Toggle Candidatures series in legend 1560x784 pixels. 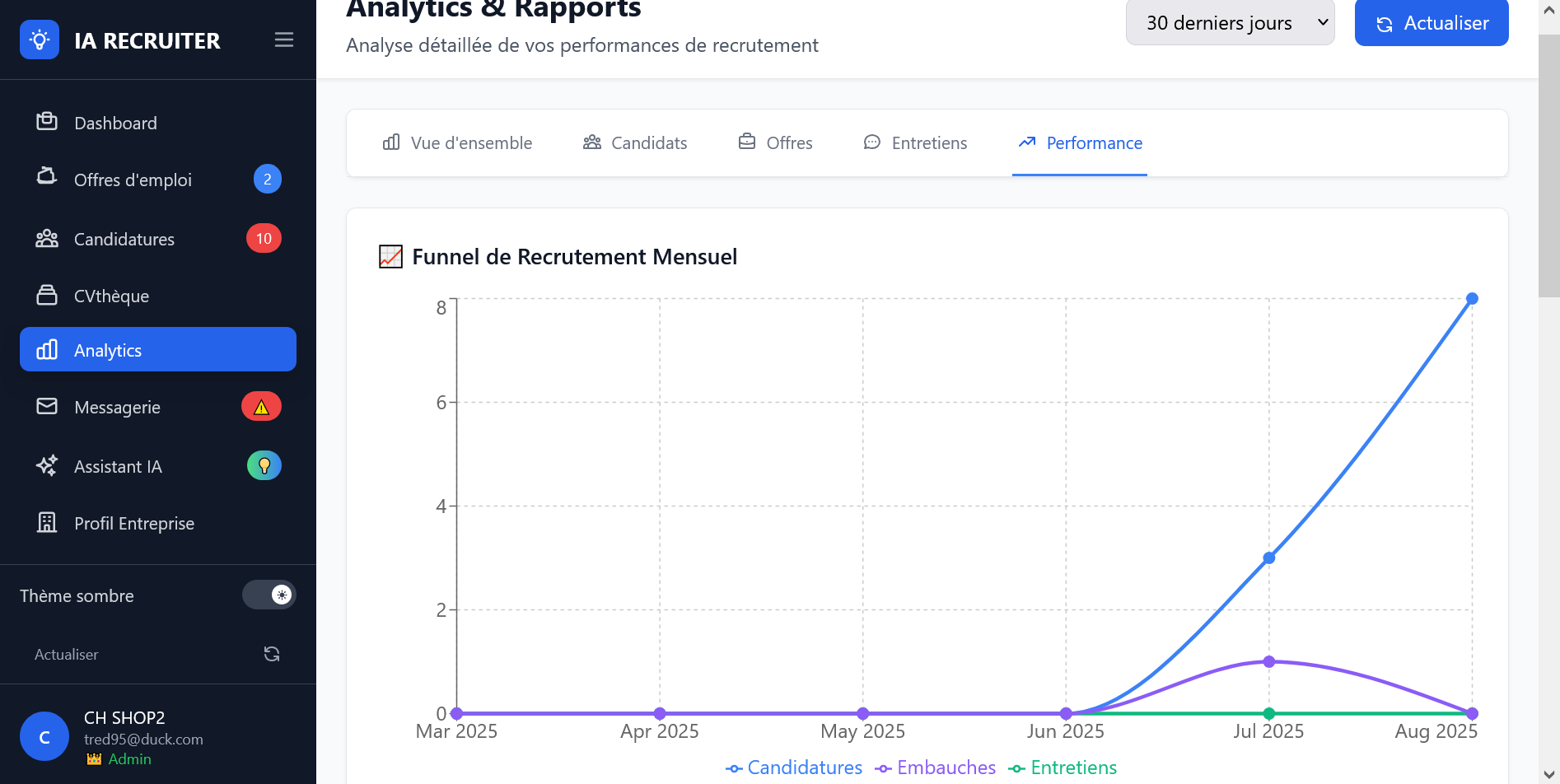click(793, 768)
